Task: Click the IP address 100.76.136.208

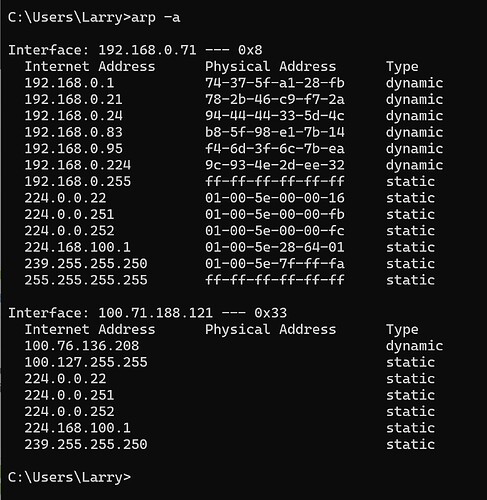Action: pyautogui.click(x=82, y=346)
